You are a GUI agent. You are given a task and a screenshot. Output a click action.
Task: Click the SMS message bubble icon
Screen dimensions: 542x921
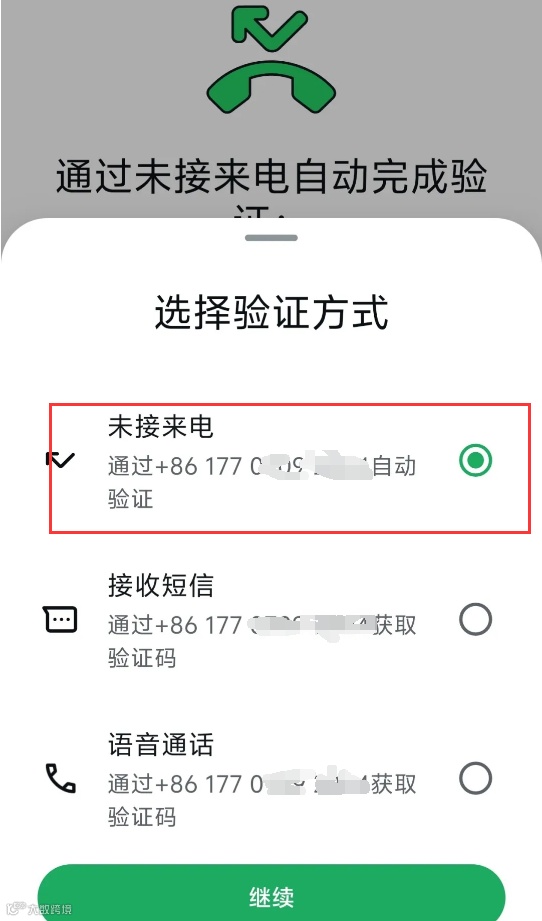click(60, 619)
